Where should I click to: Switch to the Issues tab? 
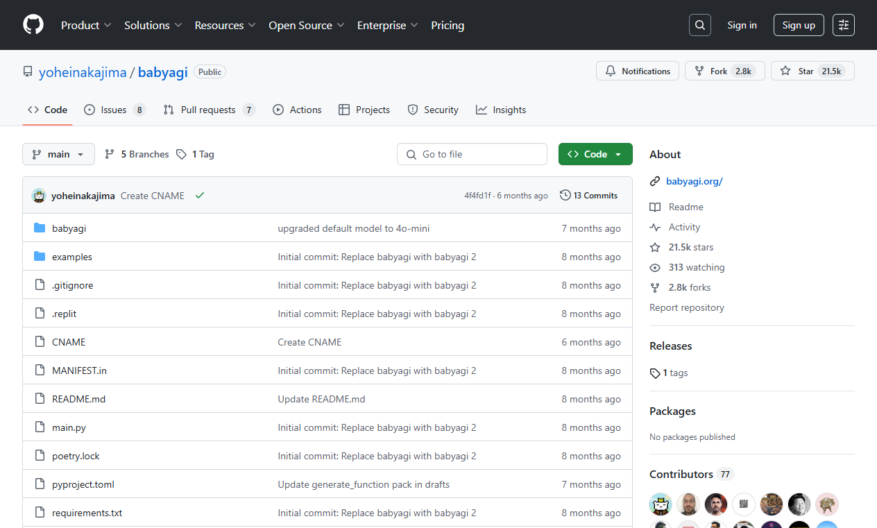click(x=115, y=110)
